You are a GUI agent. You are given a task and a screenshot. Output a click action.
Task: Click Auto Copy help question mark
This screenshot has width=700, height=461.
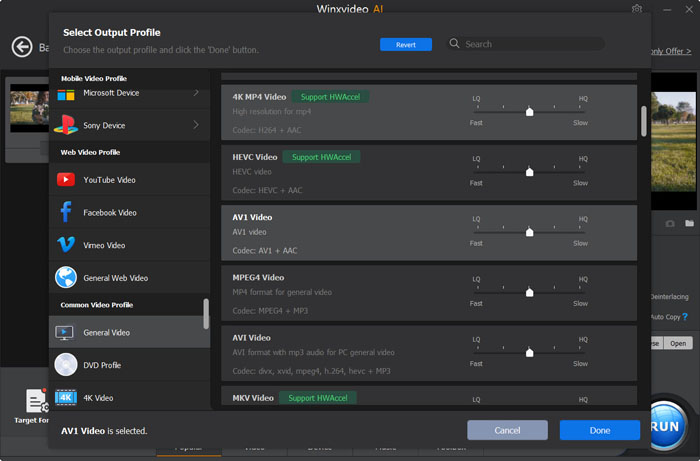(685, 316)
